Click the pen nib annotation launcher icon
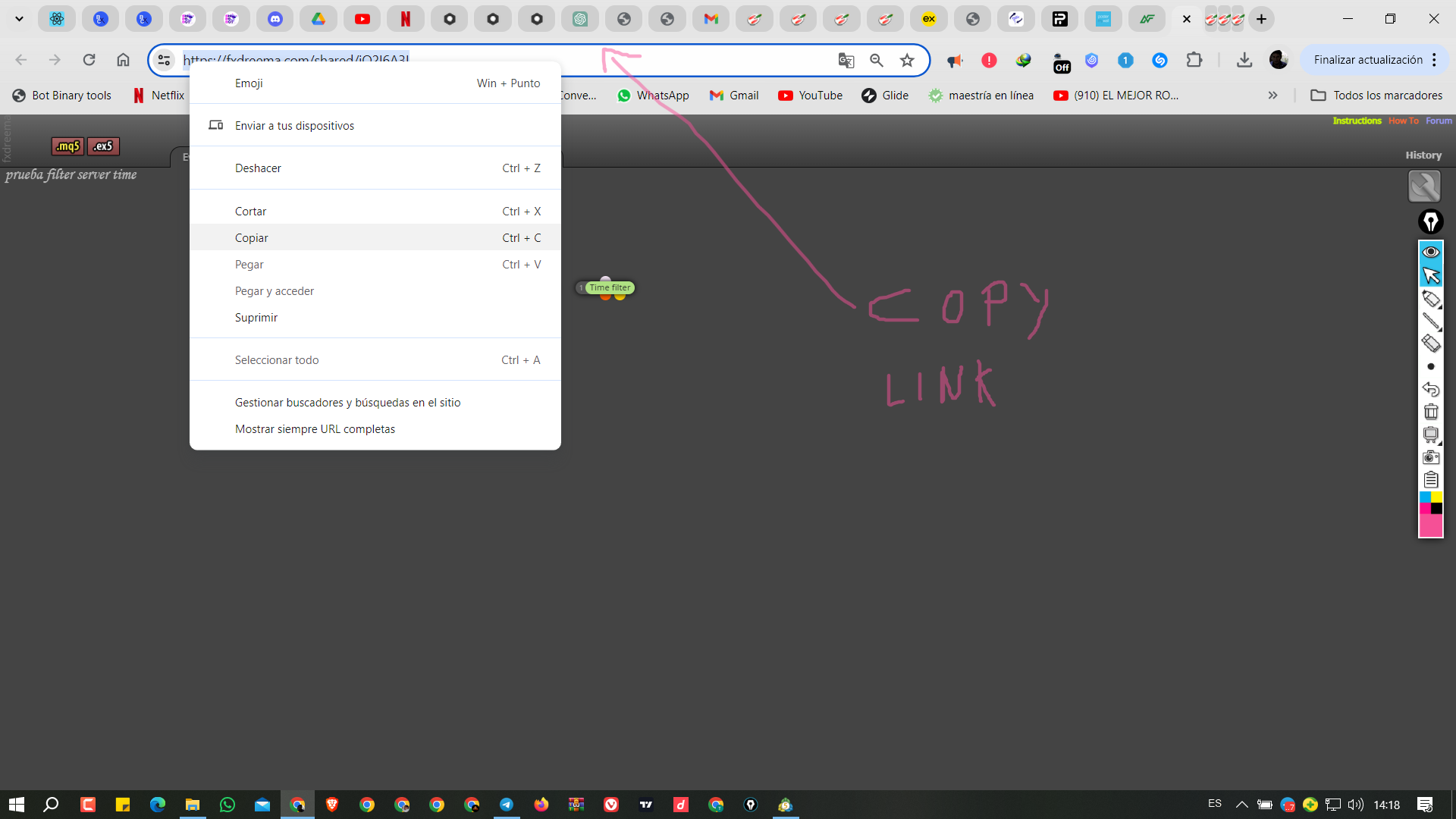 click(x=1431, y=221)
